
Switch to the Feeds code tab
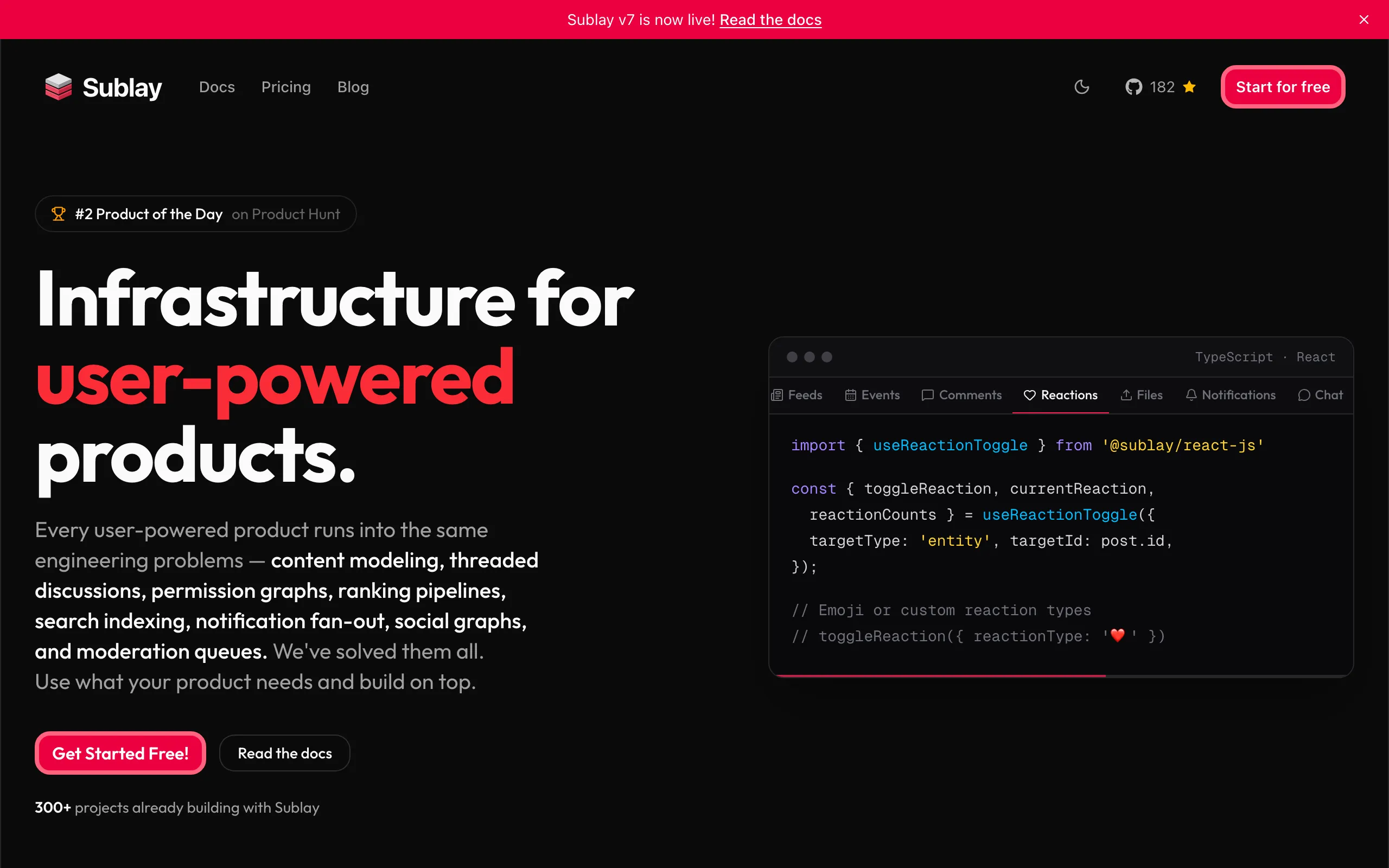(x=797, y=395)
